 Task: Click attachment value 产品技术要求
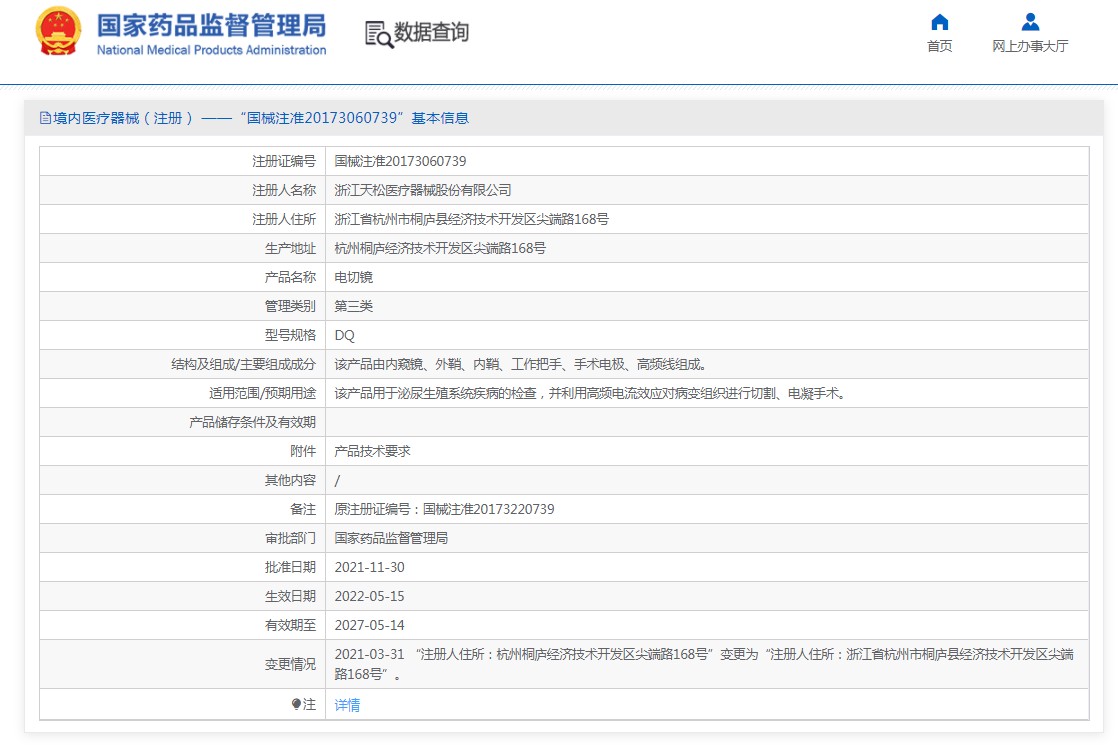tap(372, 451)
